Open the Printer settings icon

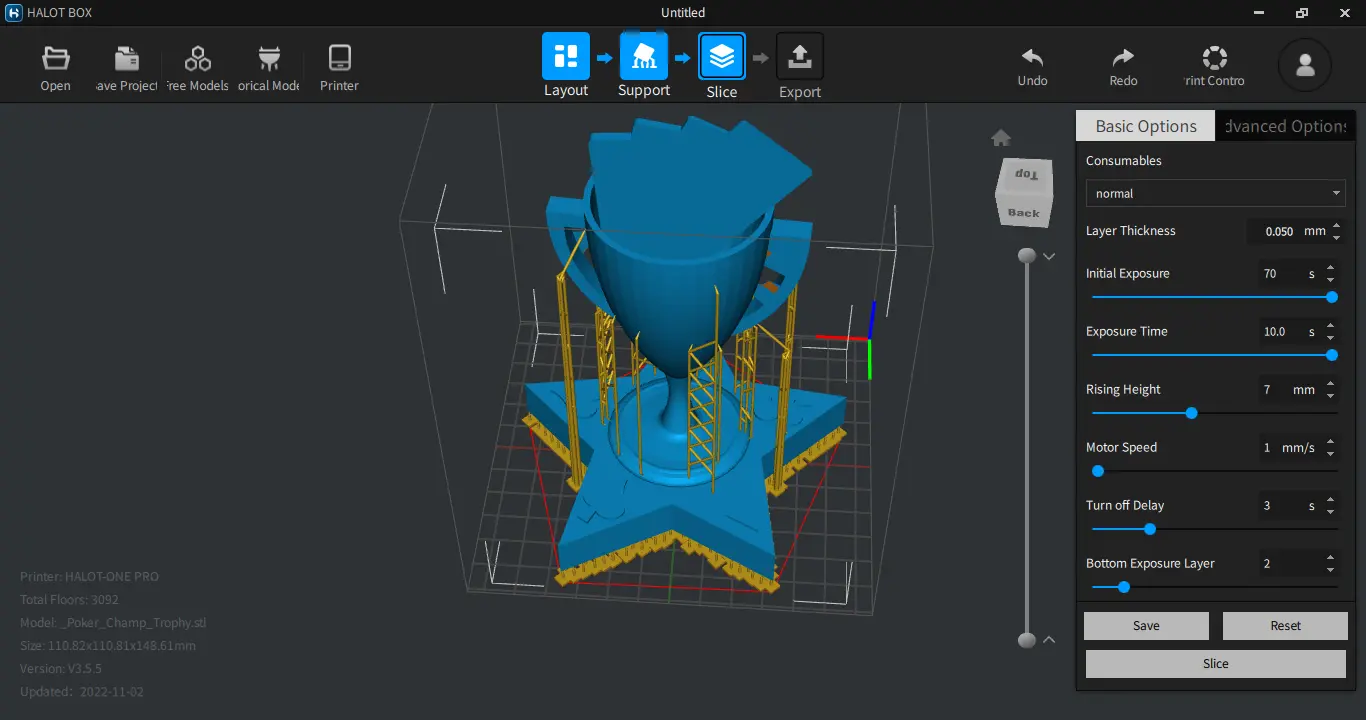tap(340, 58)
